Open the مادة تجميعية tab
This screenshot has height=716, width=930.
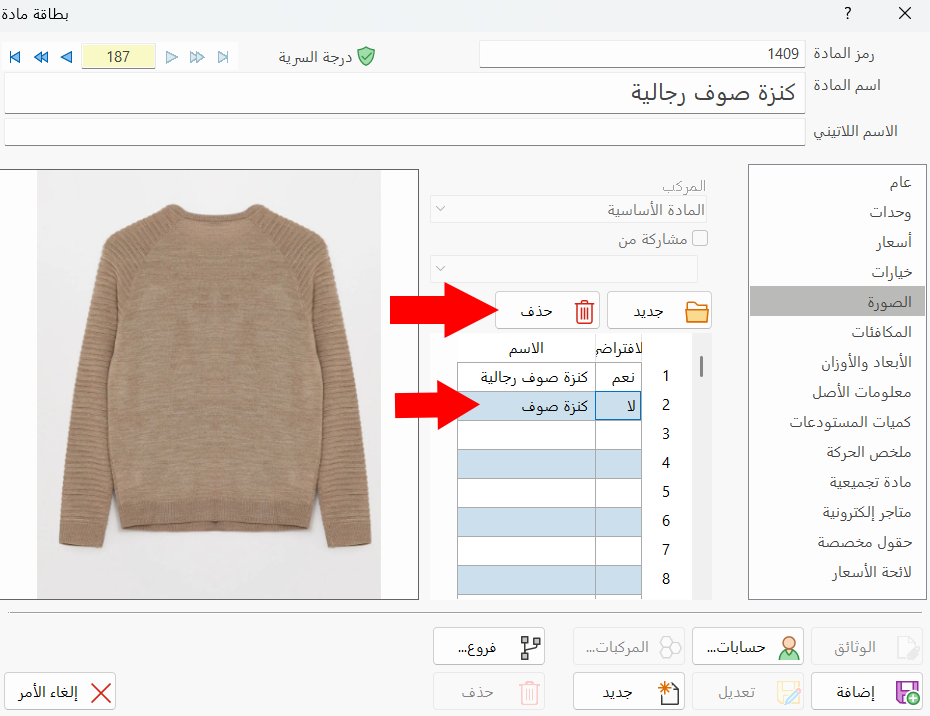(x=837, y=482)
